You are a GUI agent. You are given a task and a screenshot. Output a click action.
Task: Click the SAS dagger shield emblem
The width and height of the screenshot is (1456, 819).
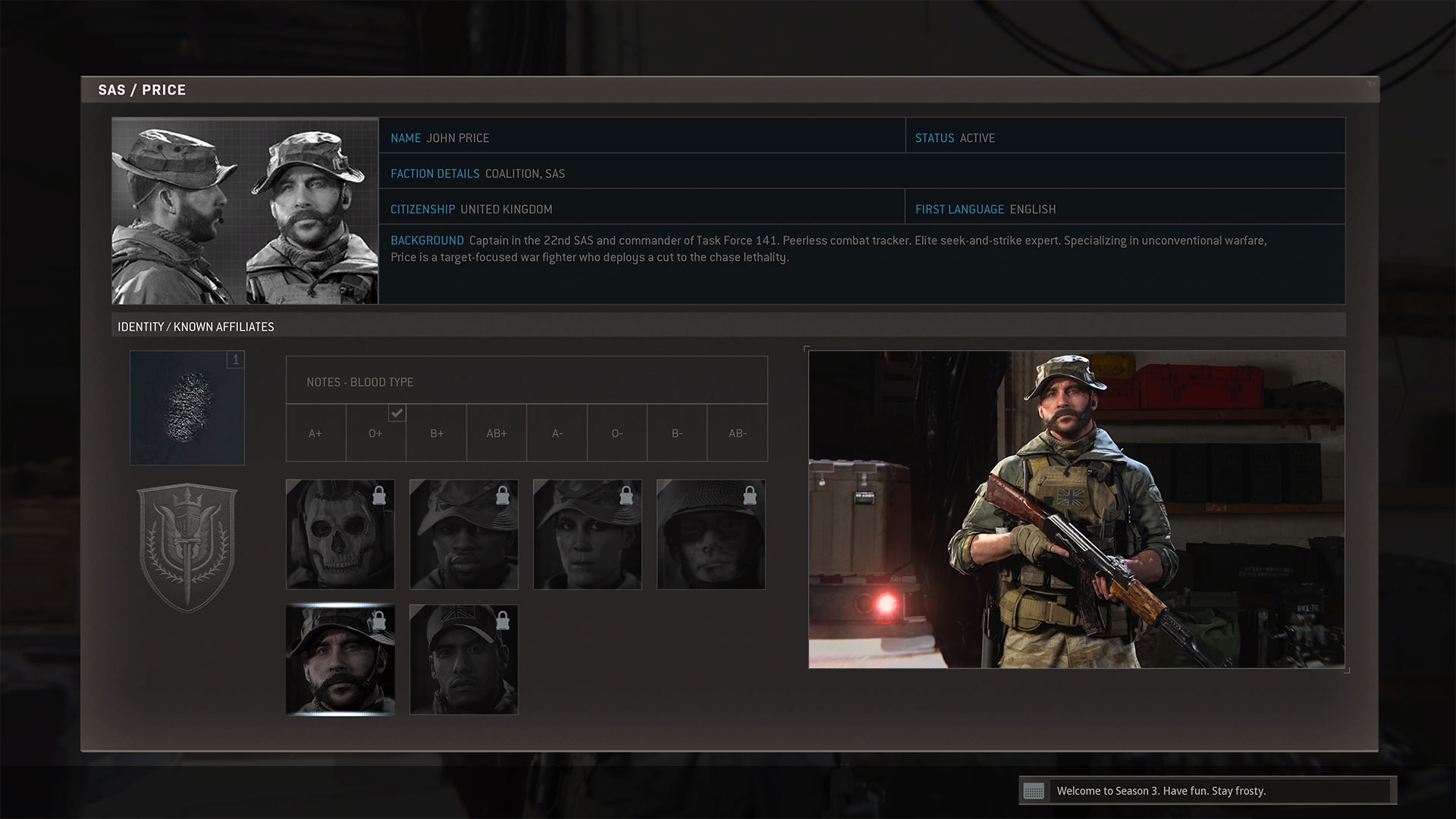(x=187, y=548)
